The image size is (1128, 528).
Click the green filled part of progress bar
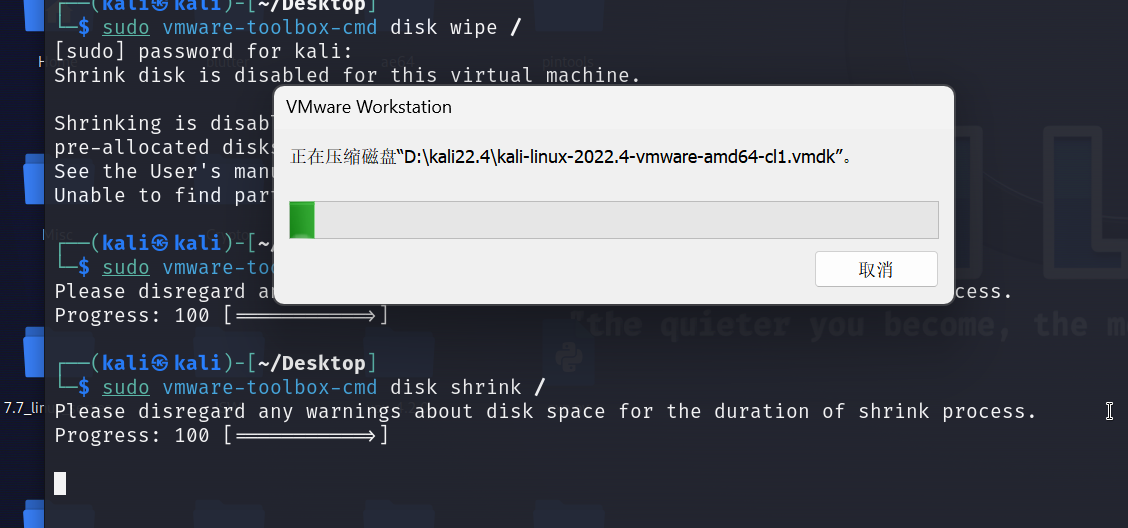302,220
